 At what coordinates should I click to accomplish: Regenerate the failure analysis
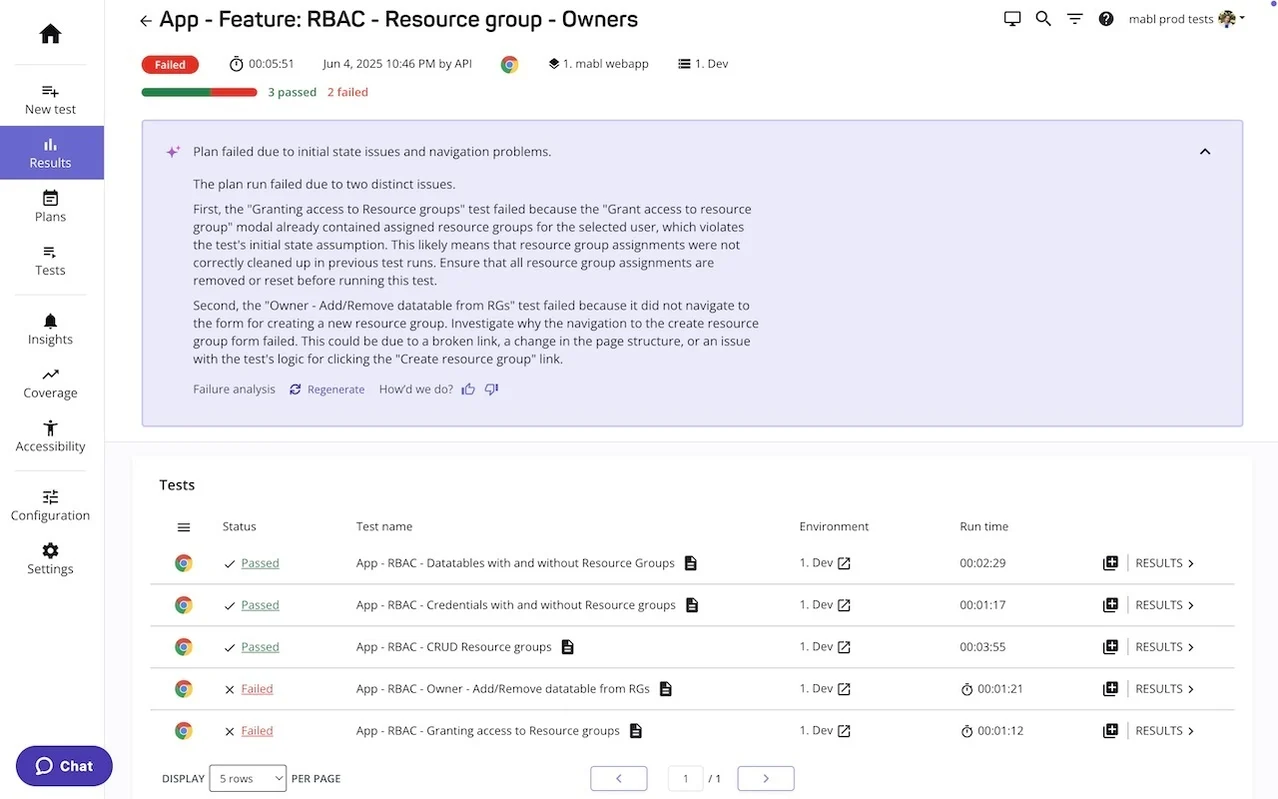pyautogui.click(x=327, y=389)
